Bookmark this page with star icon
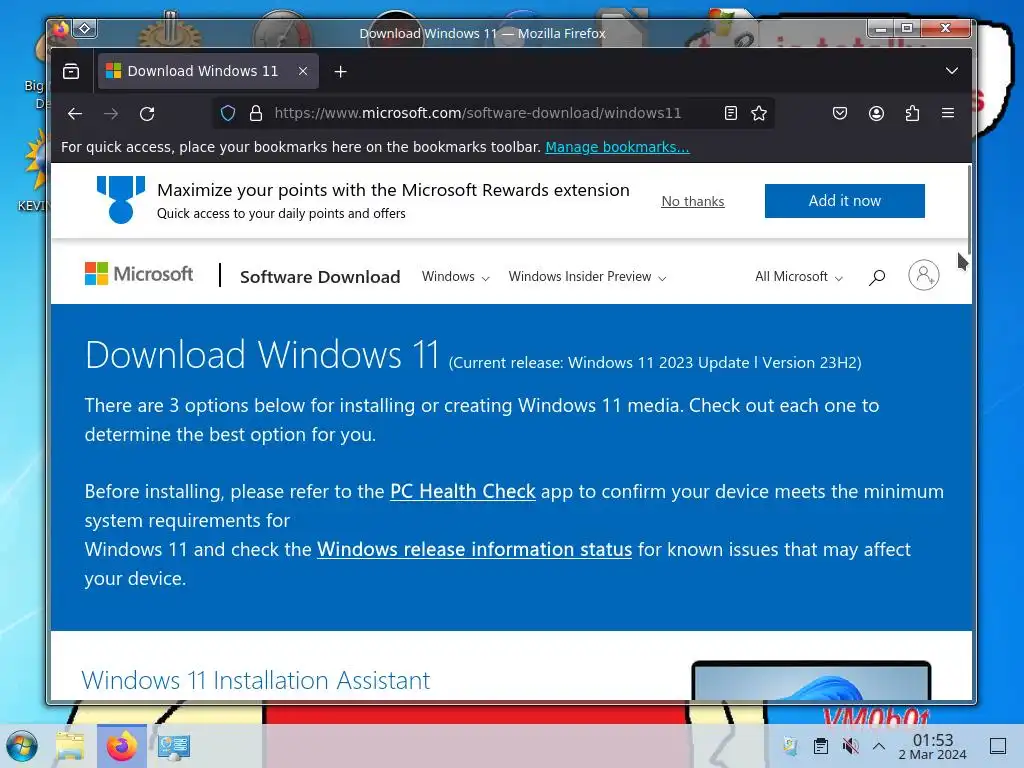The image size is (1024, 768). (x=759, y=114)
